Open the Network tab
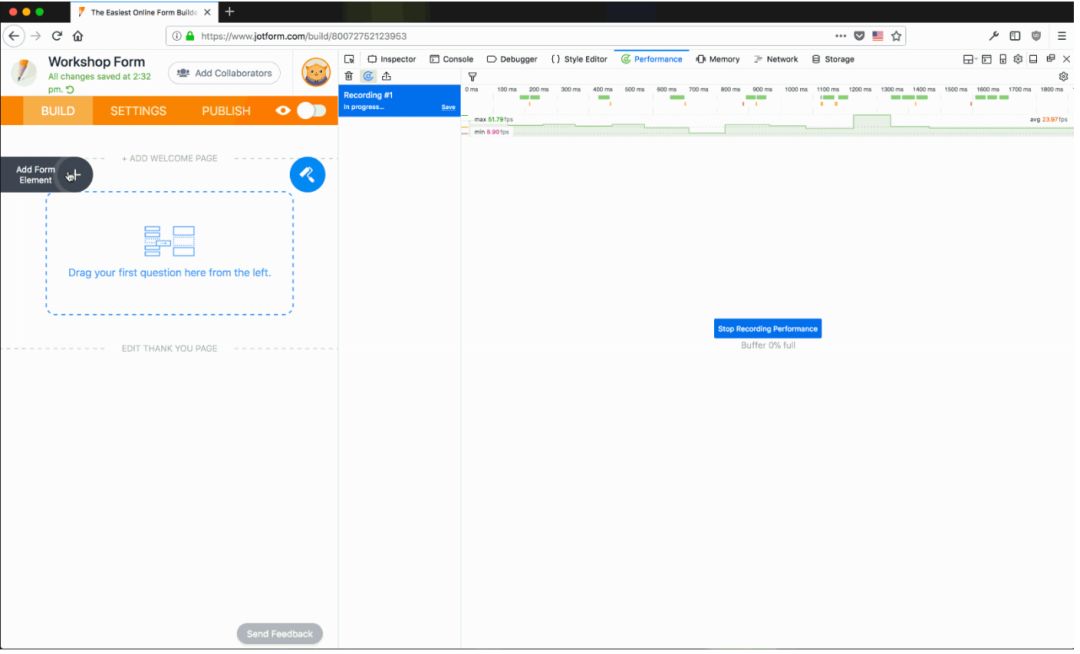This screenshot has height=654, width=1080. coord(776,59)
